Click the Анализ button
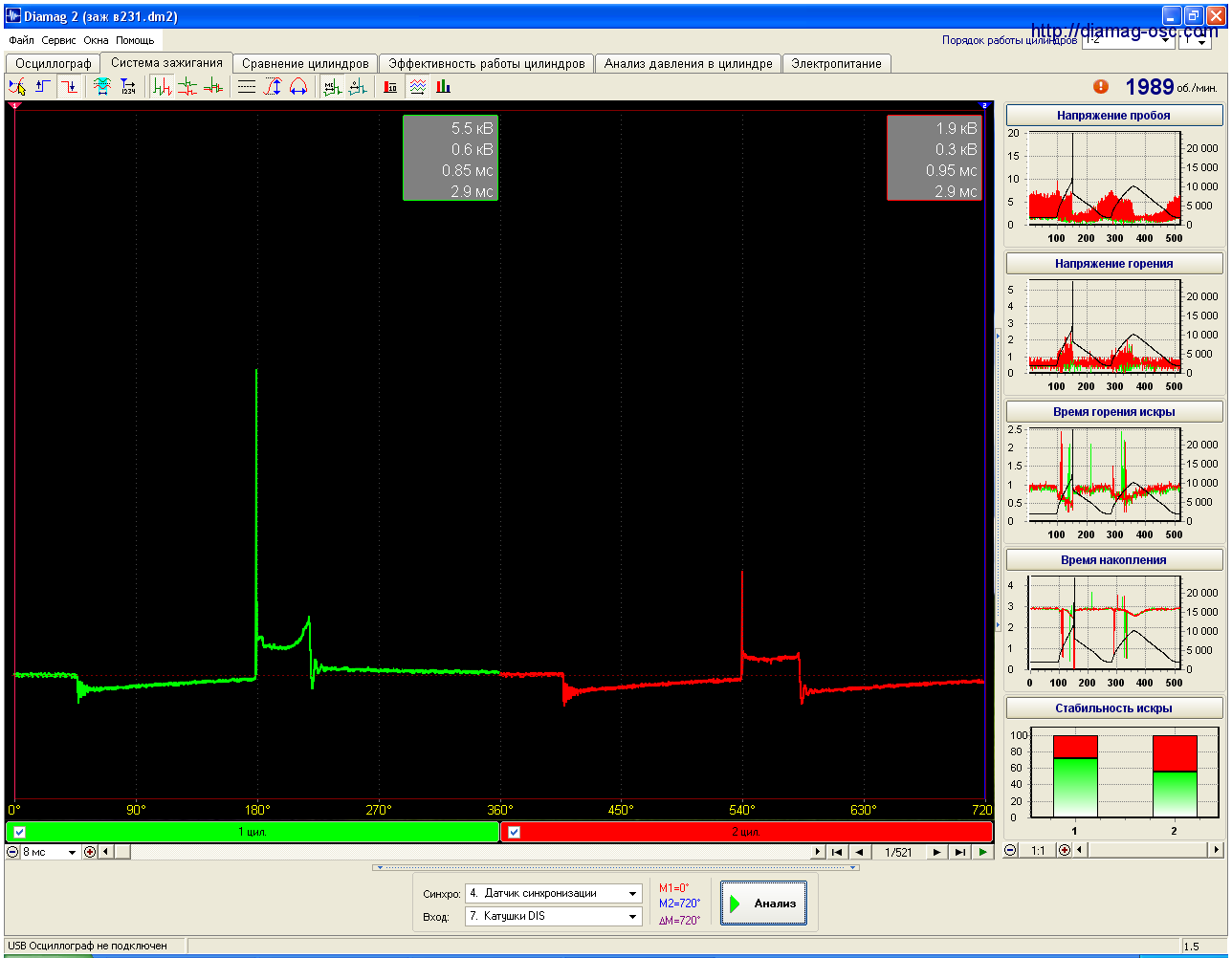Screen dimensions: 1232x958 tap(763, 904)
